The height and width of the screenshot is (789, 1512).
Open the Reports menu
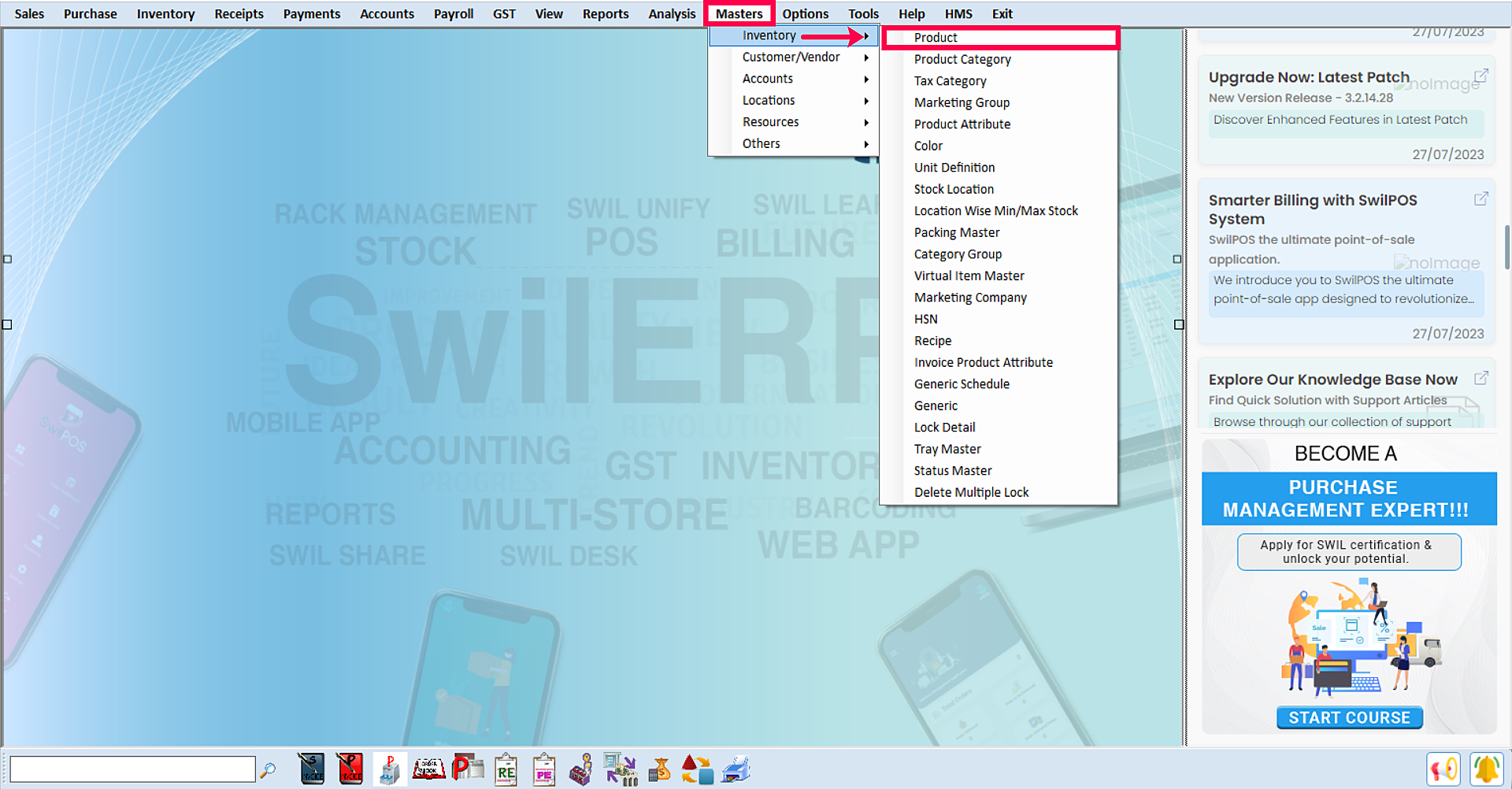[606, 13]
